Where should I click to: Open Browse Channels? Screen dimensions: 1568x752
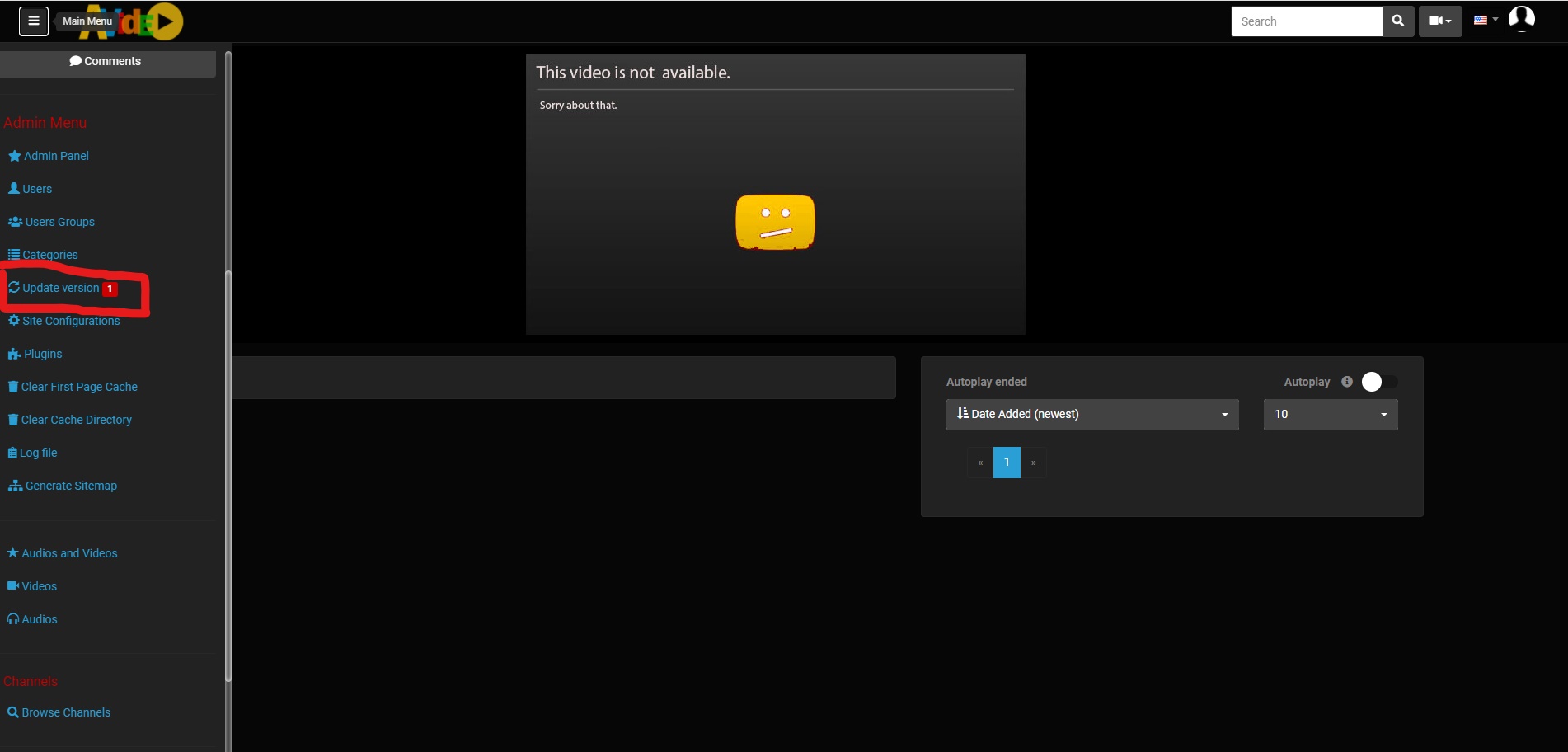pyautogui.click(x=59, y=712)
